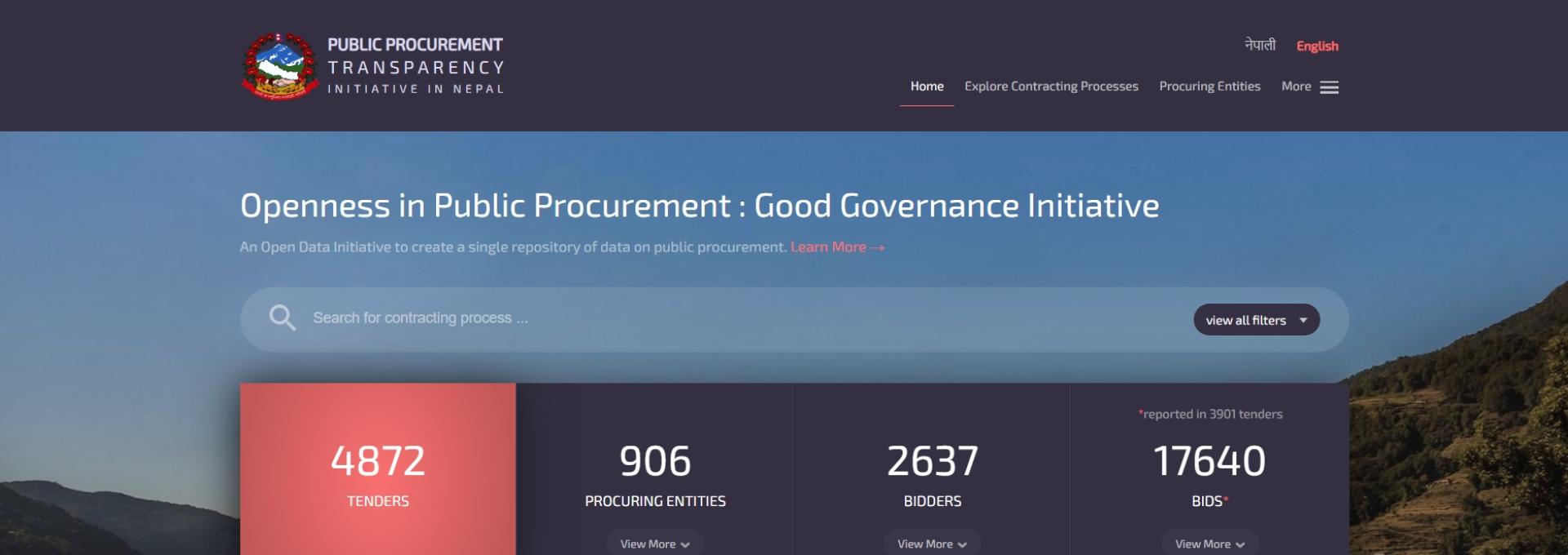
Task: Select the 4872 Tenders card
Action: coord(378,469)
